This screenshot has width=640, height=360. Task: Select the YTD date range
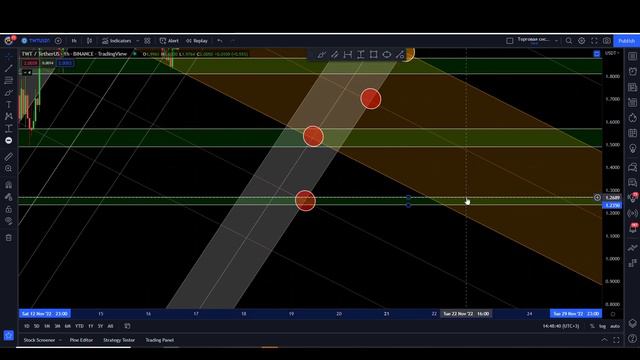click(79, 326)
